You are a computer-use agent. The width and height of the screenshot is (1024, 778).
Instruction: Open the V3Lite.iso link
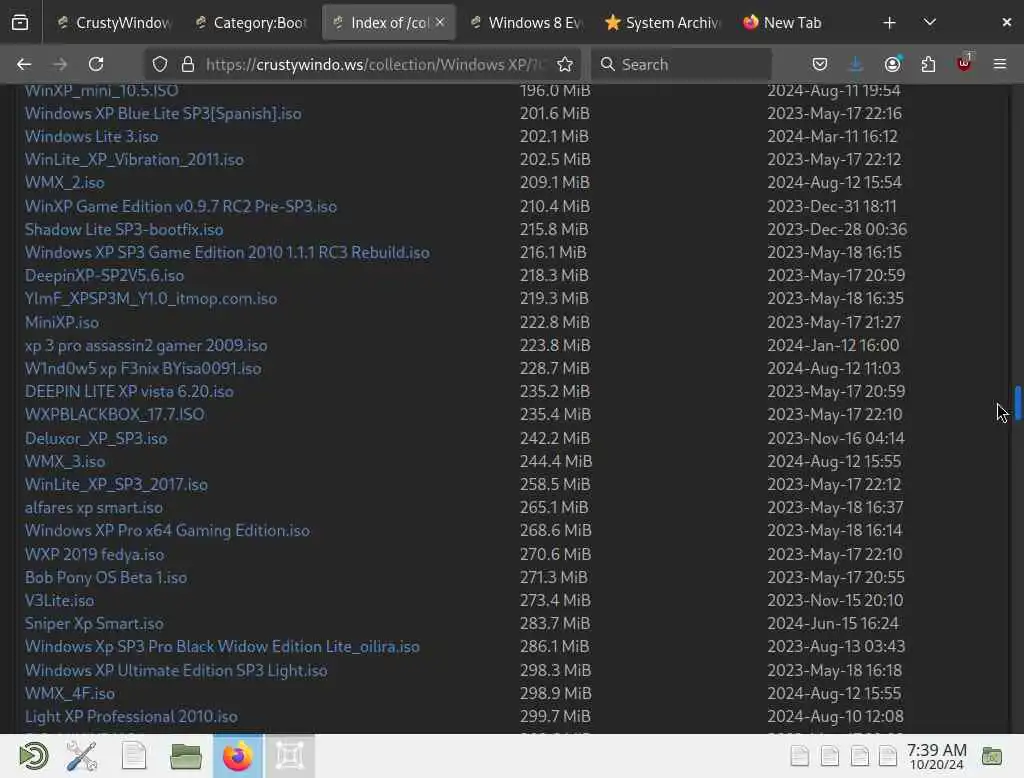coord(59,600)
